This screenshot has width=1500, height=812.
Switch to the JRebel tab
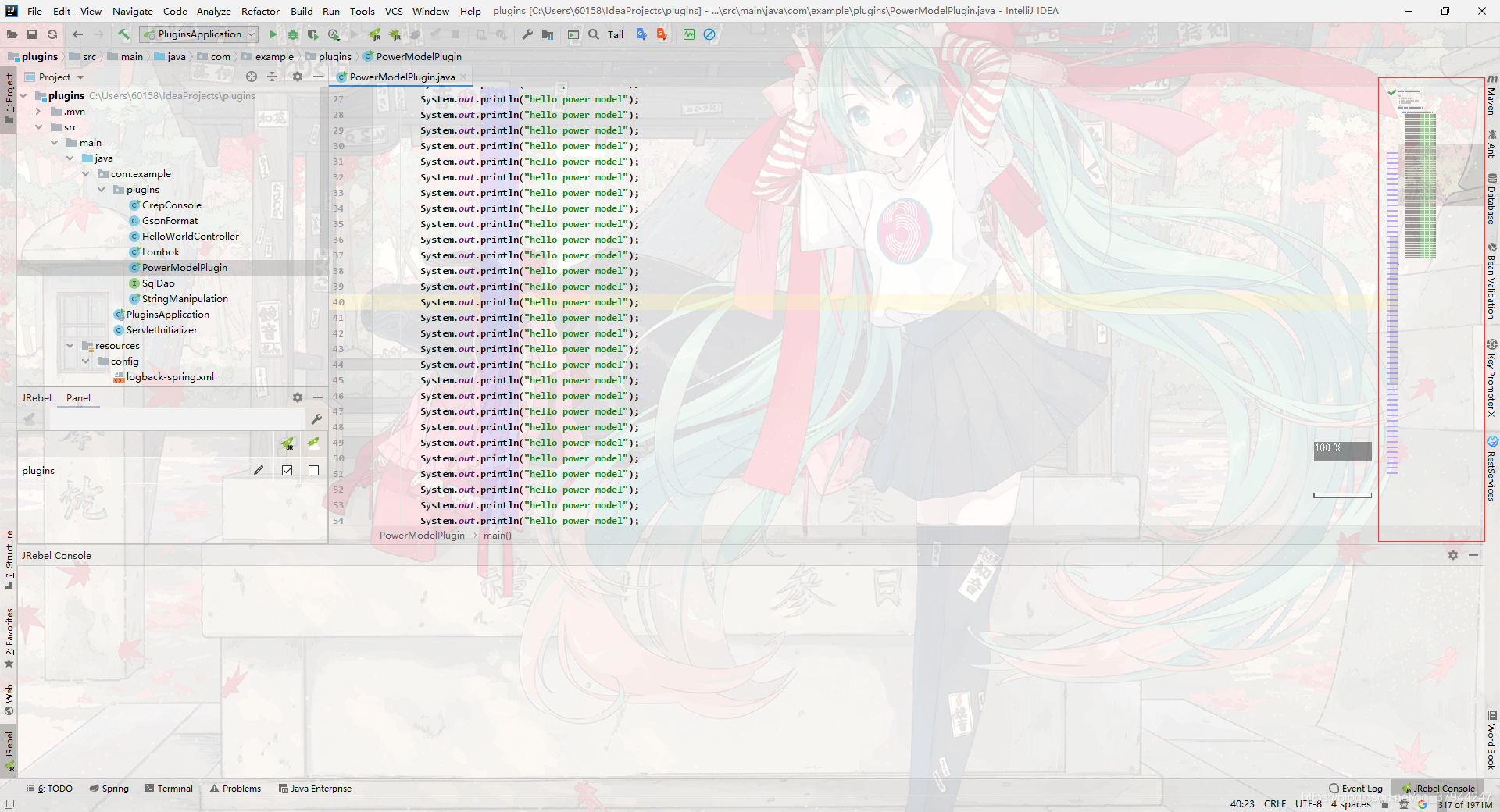37,397
